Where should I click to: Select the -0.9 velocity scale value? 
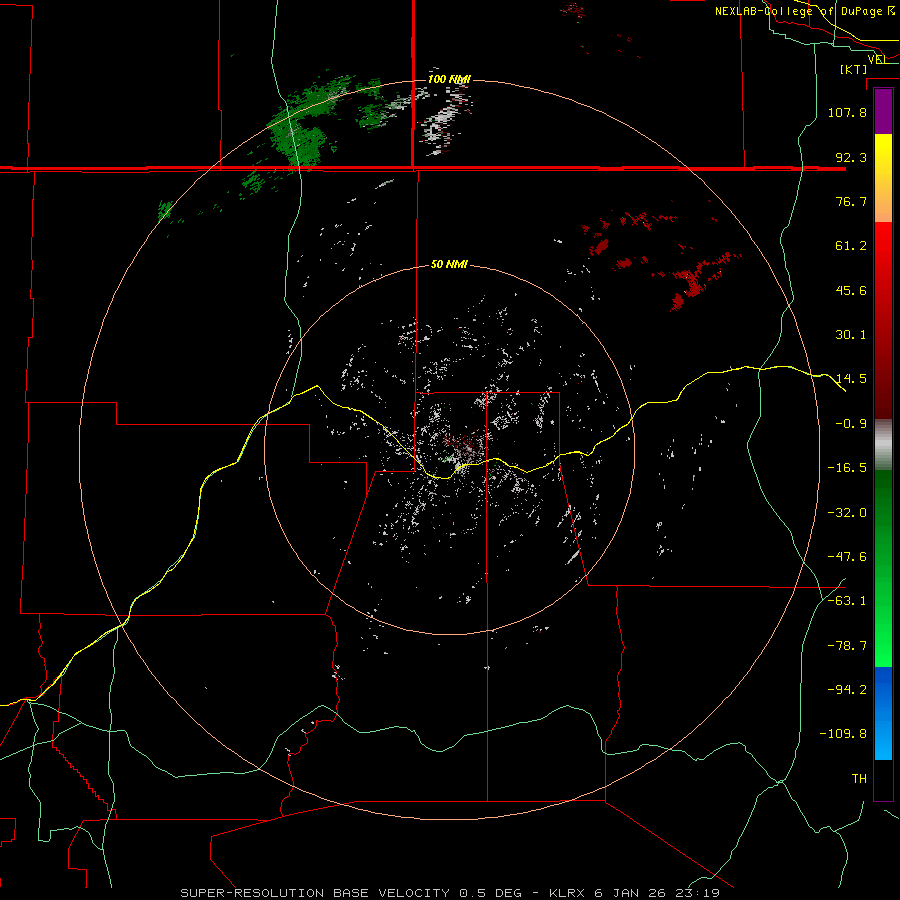click(851, 424)
